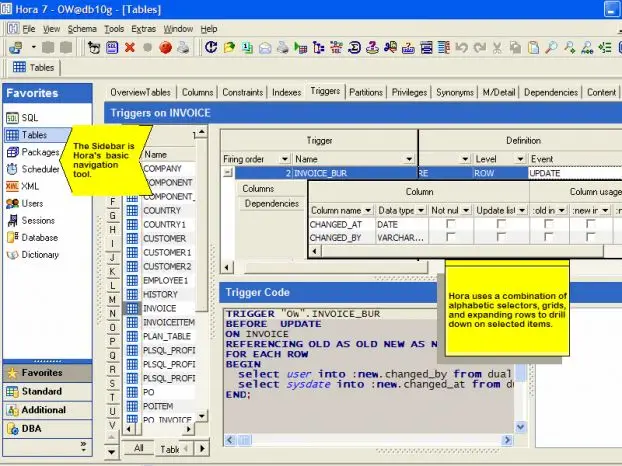
Task: Select the Standard sidebar group
Action: (47, 391)
